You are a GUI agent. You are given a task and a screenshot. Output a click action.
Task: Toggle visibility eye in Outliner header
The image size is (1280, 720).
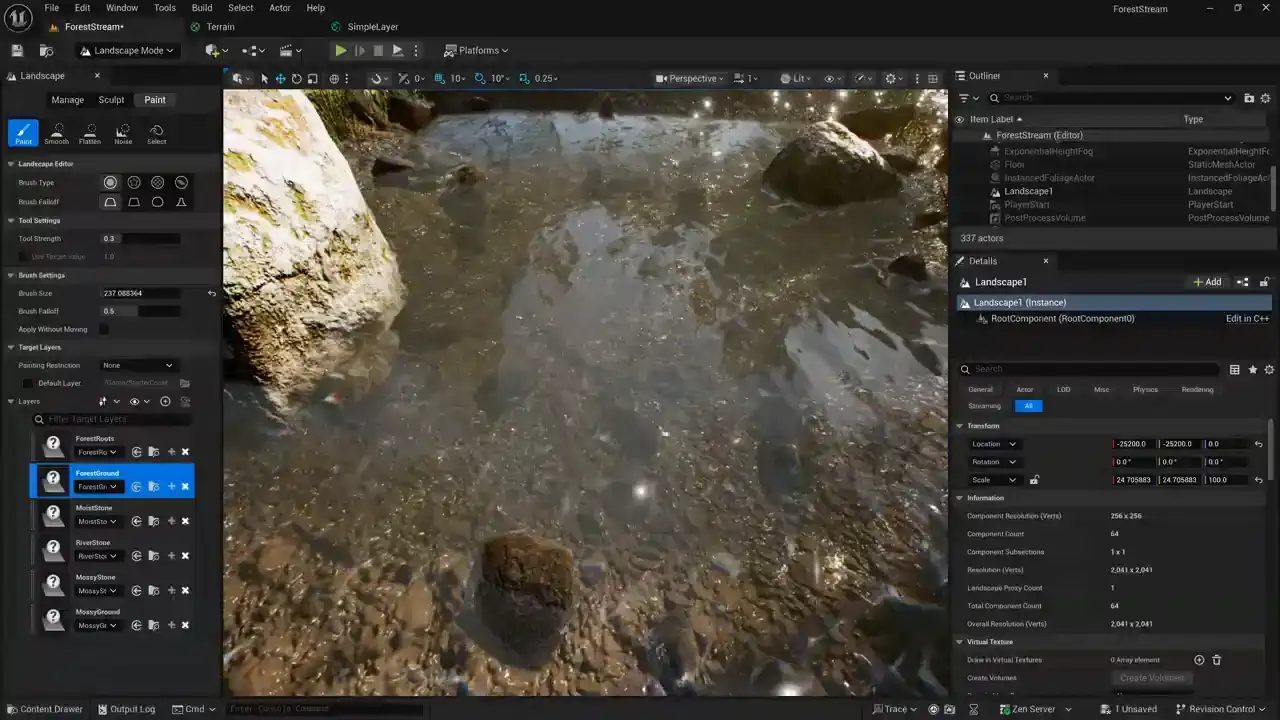(x=960, y=119)
